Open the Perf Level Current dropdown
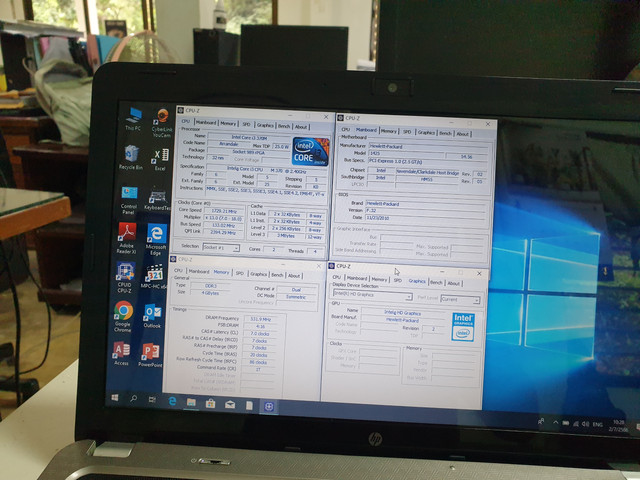The width and height of the screenshot is (640, 480). click(460, 299)
